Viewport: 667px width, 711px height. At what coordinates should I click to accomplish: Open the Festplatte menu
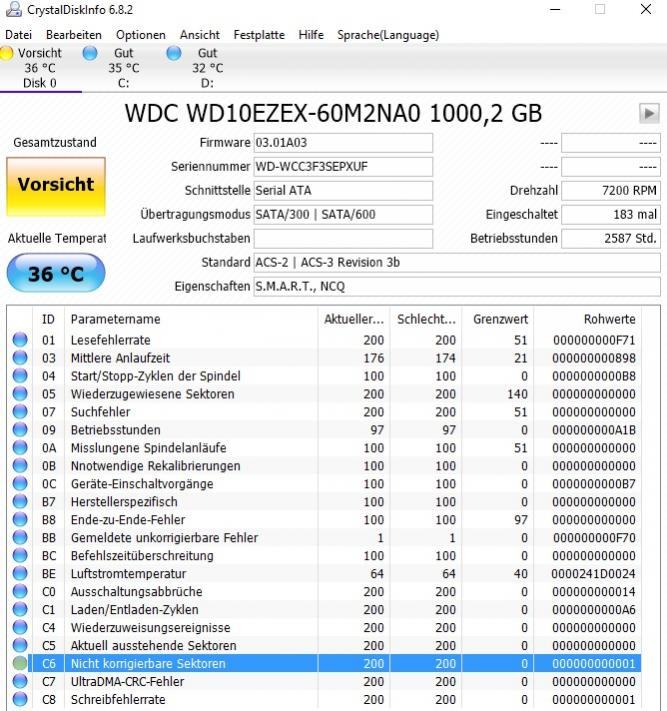click(259, 35)
